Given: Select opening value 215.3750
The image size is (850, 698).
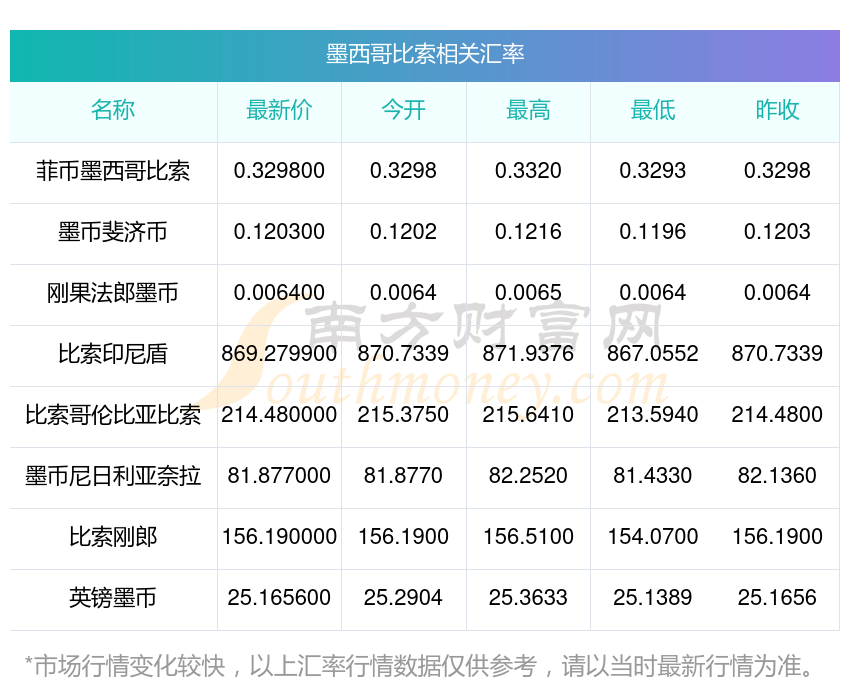Looking at the screenshot, I should [x=403, y=415].
